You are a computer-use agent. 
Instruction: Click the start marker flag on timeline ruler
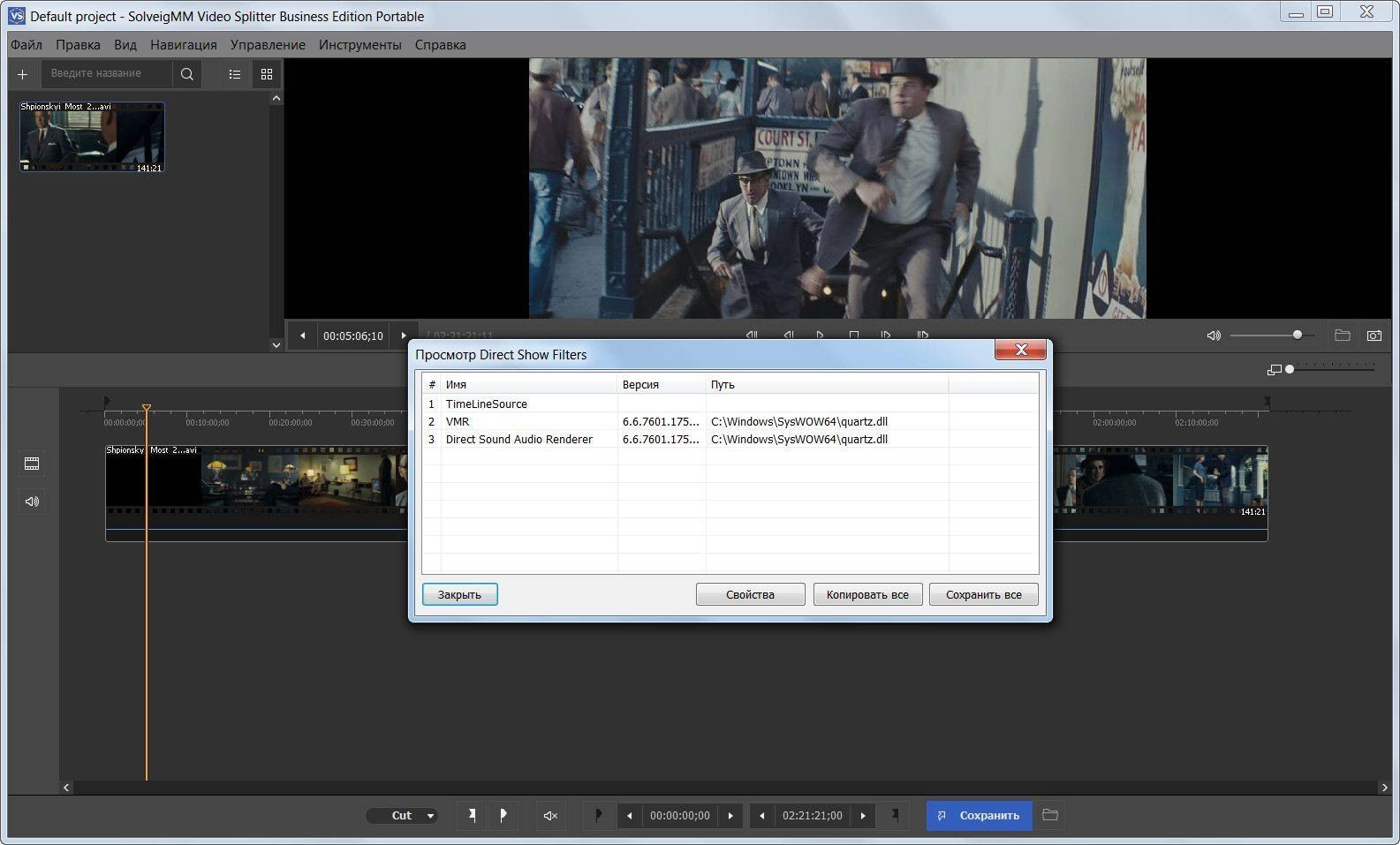coord(107,402)
